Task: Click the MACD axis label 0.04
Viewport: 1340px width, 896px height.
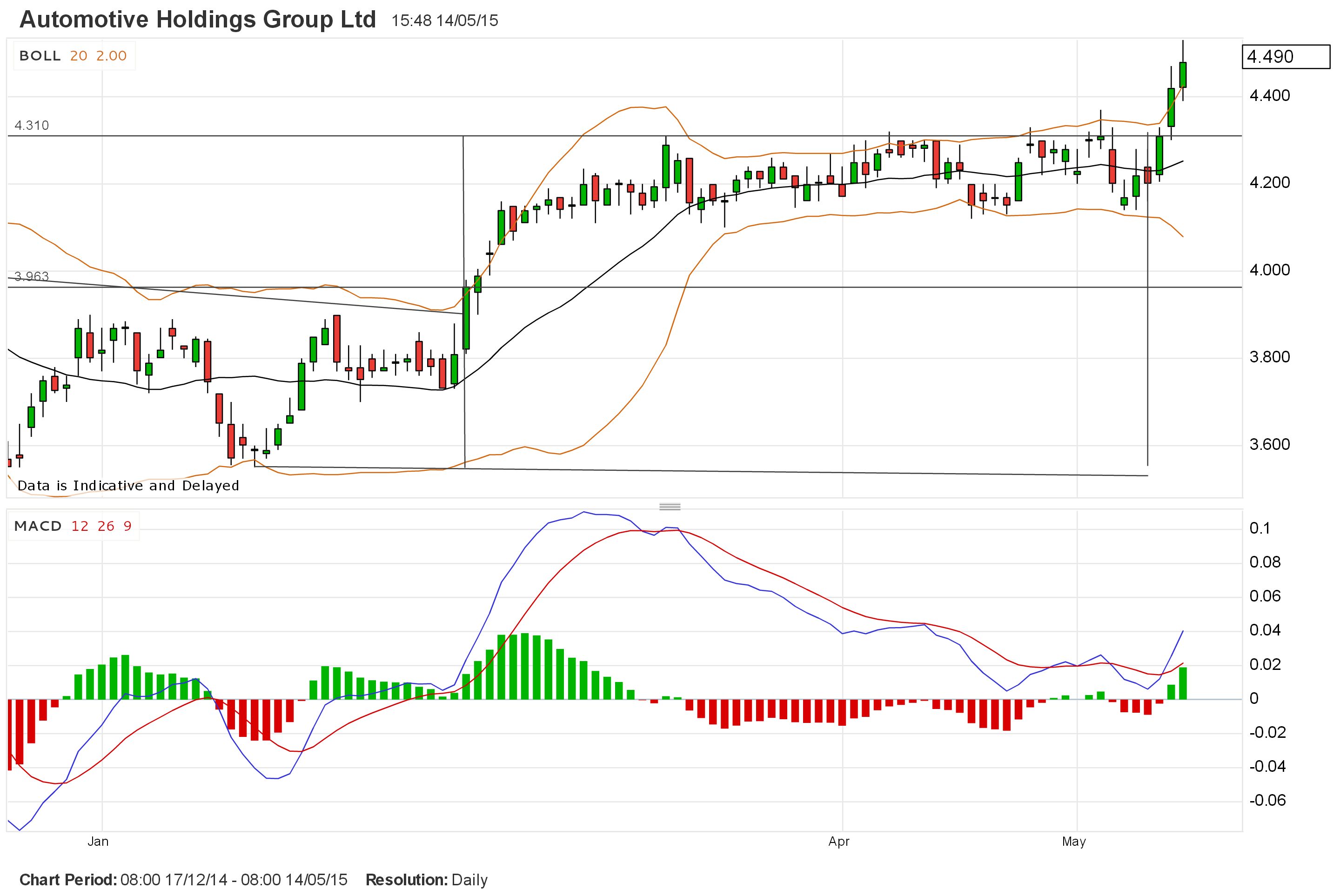Action: click(1265, 630)
